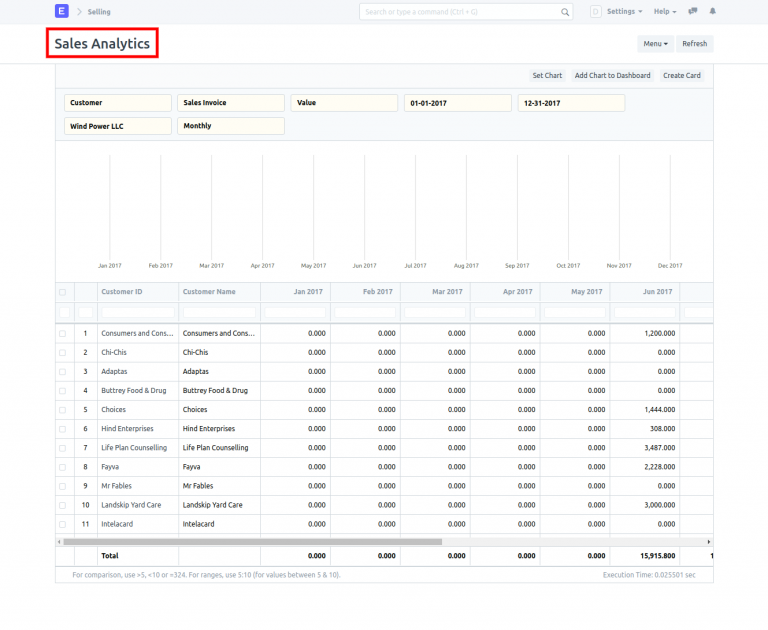Image resolution: width=768 pixels, height=630 pixels.
Task: Click the ERPNext home logo icon
Action: pyautogui.click(x=62, y=11)
